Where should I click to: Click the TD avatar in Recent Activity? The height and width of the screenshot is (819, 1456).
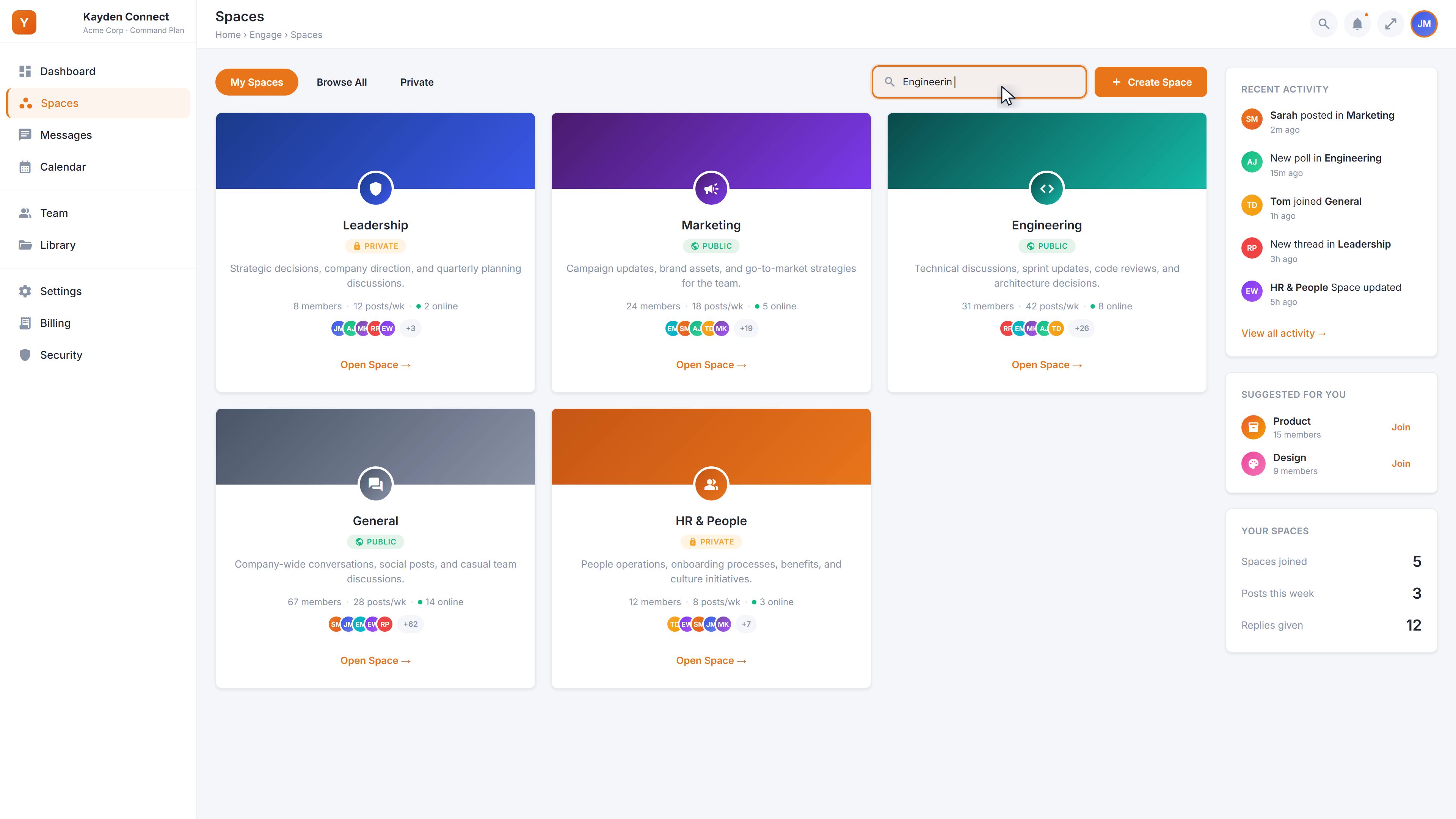(1252, 205)
